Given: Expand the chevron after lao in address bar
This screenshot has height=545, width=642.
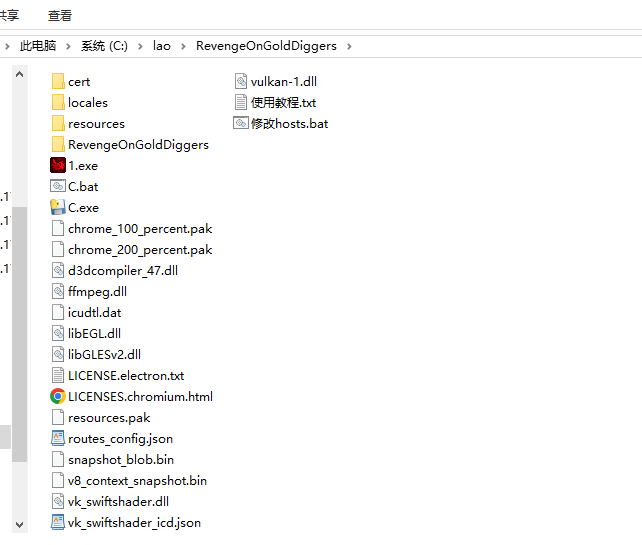Looking at the screenshot, I should pos(183,46).
